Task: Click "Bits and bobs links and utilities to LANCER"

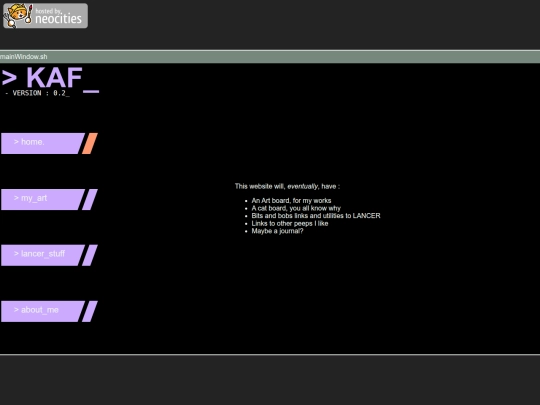Action: (x=316, y=216)
